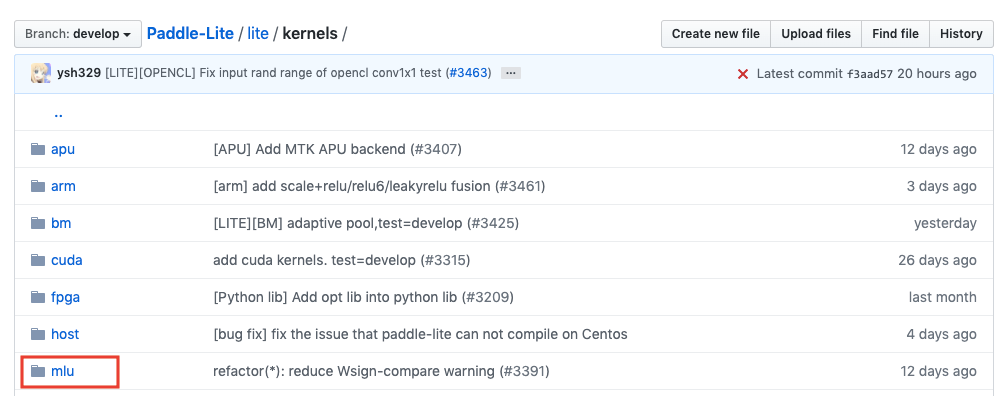This screenshot has width=1005, height=396.
Task: Click the '20 hours ago' commit timestamp
Action: [937, 74]
